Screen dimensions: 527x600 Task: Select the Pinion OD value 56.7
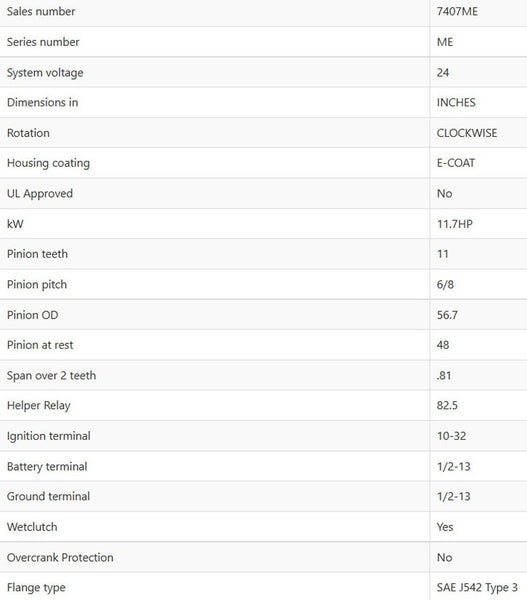(447, 315)
